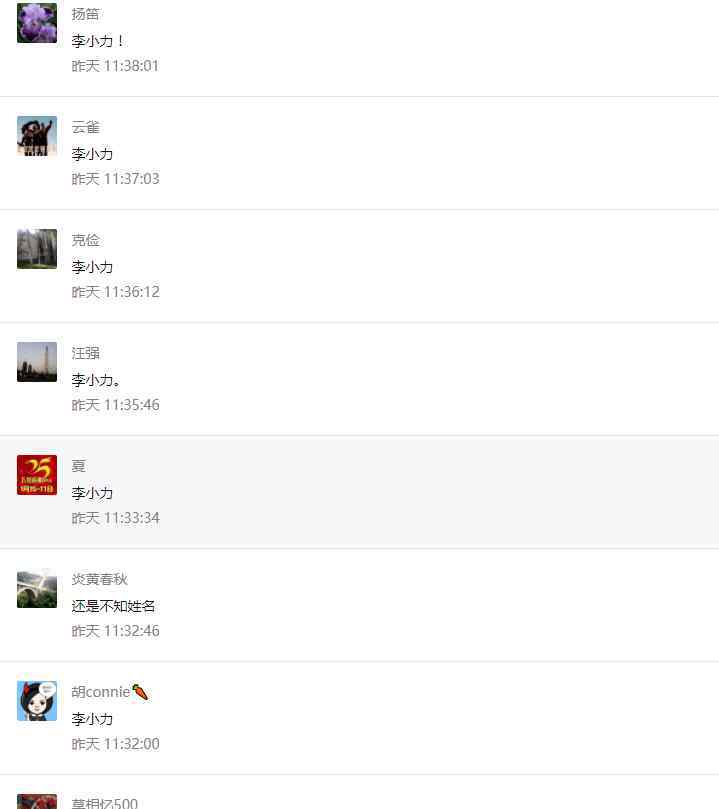Click the carrot emoji beside 胡connie

pos(140,692)
